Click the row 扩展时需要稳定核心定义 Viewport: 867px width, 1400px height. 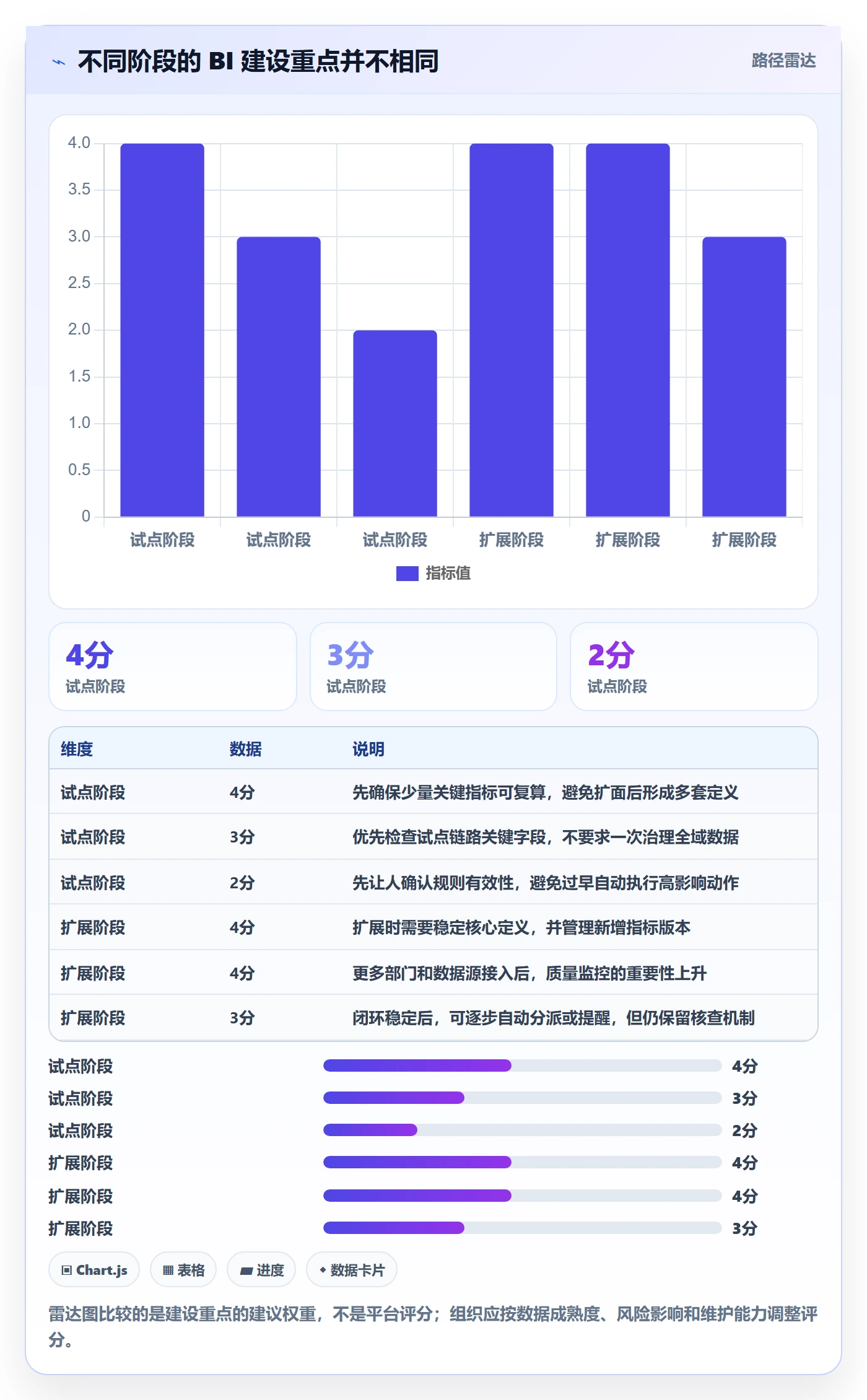434,927
